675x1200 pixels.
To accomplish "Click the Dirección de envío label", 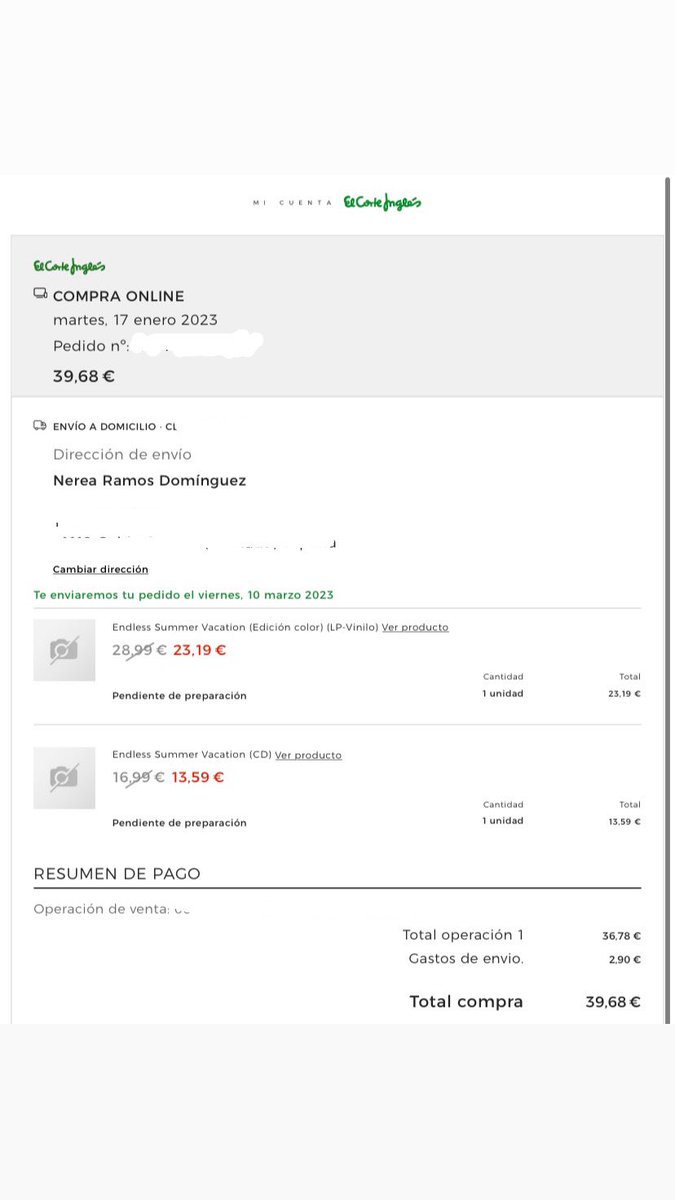I will (x=122, y=454).
